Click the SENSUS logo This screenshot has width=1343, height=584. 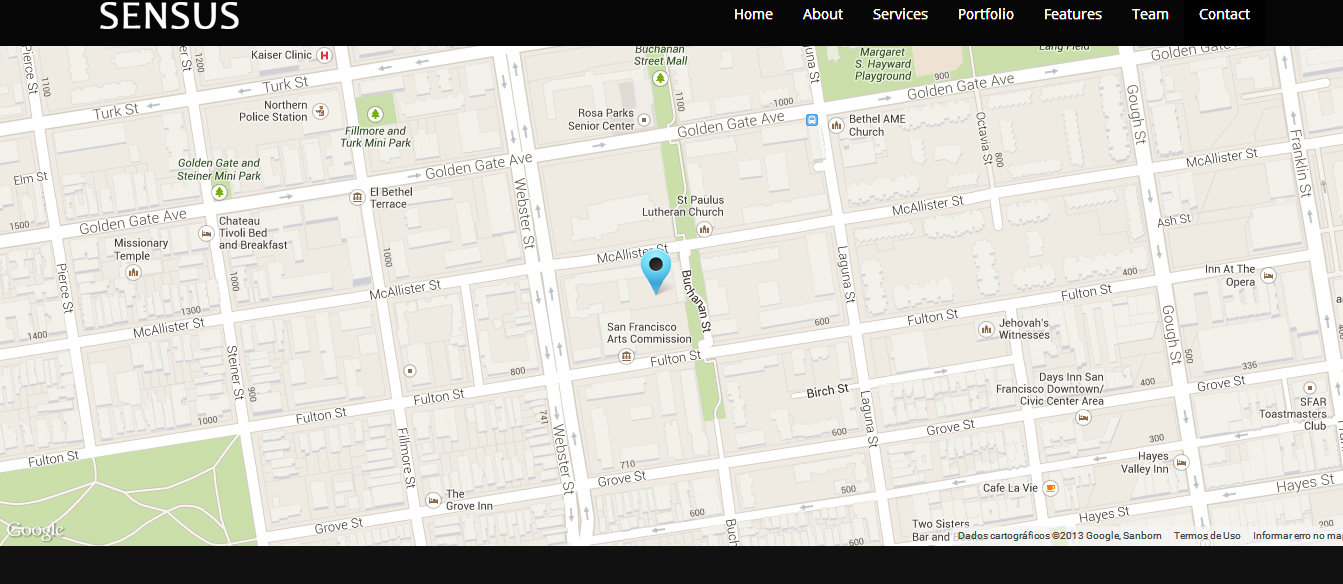(x=169, y=16)
